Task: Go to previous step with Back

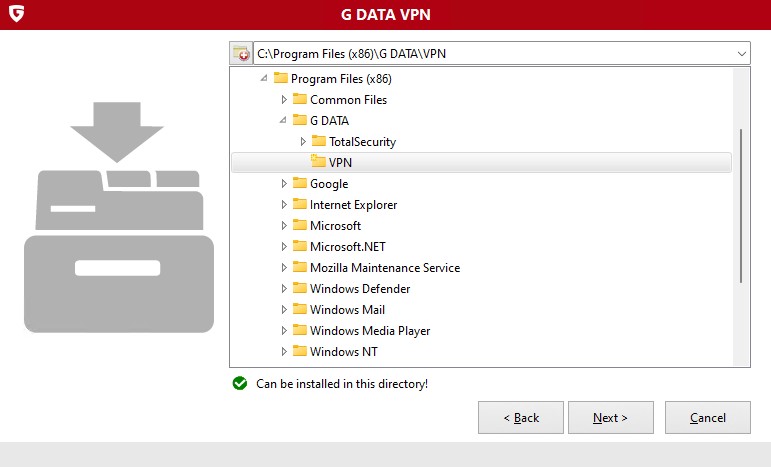Action: (x=521, y=417)
